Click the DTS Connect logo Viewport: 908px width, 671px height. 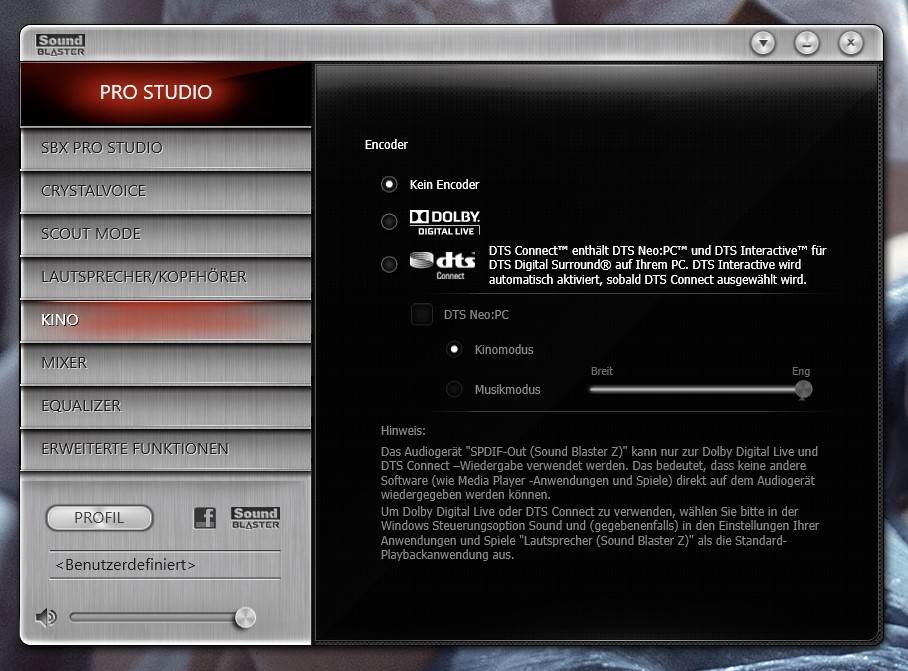(x=442, y=265)
